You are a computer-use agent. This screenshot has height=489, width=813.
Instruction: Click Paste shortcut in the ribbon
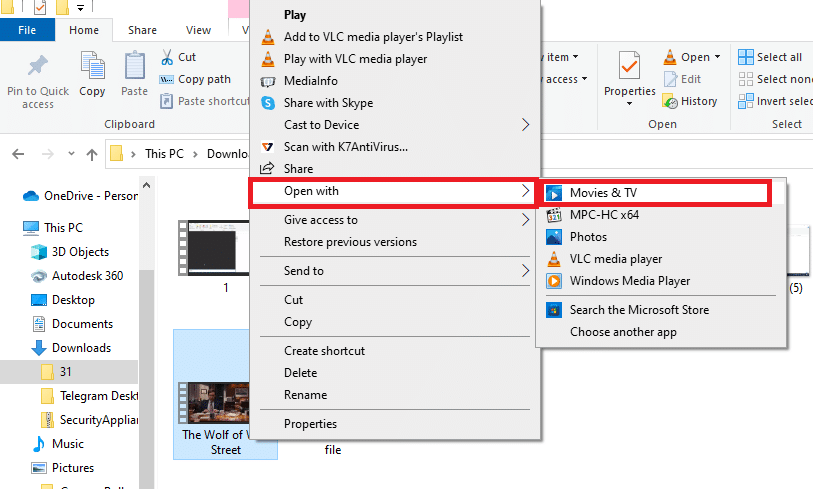pyautogui.click(x=205, y=101)
